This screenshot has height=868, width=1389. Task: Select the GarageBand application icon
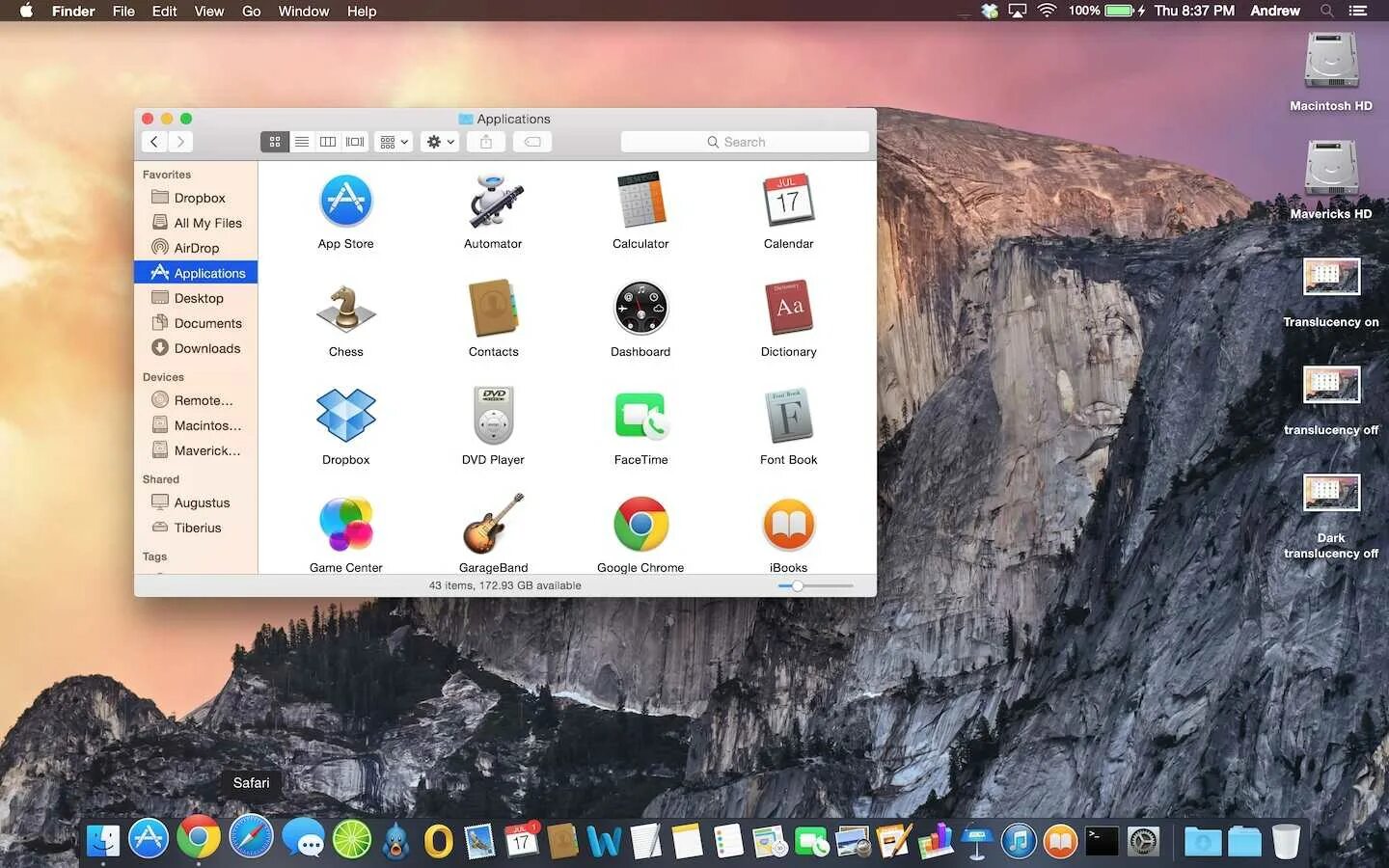coord(494,524)
